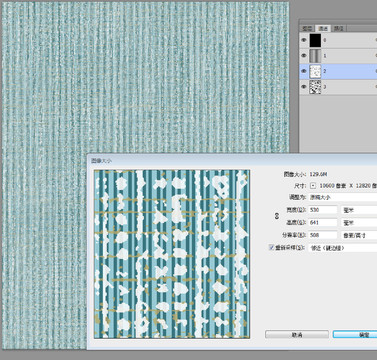Click the width (宽度) value field 530
This screenshot has width=377, height=360.
click(x=323, y=210)
